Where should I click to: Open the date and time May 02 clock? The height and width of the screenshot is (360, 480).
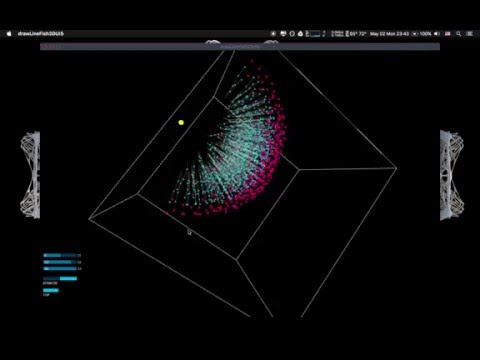389,34
